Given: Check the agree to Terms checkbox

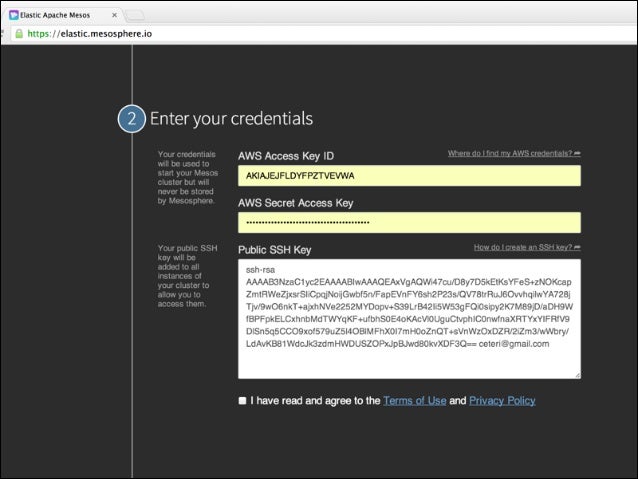Looking at the screenshot, I should [x=243, y=400].
